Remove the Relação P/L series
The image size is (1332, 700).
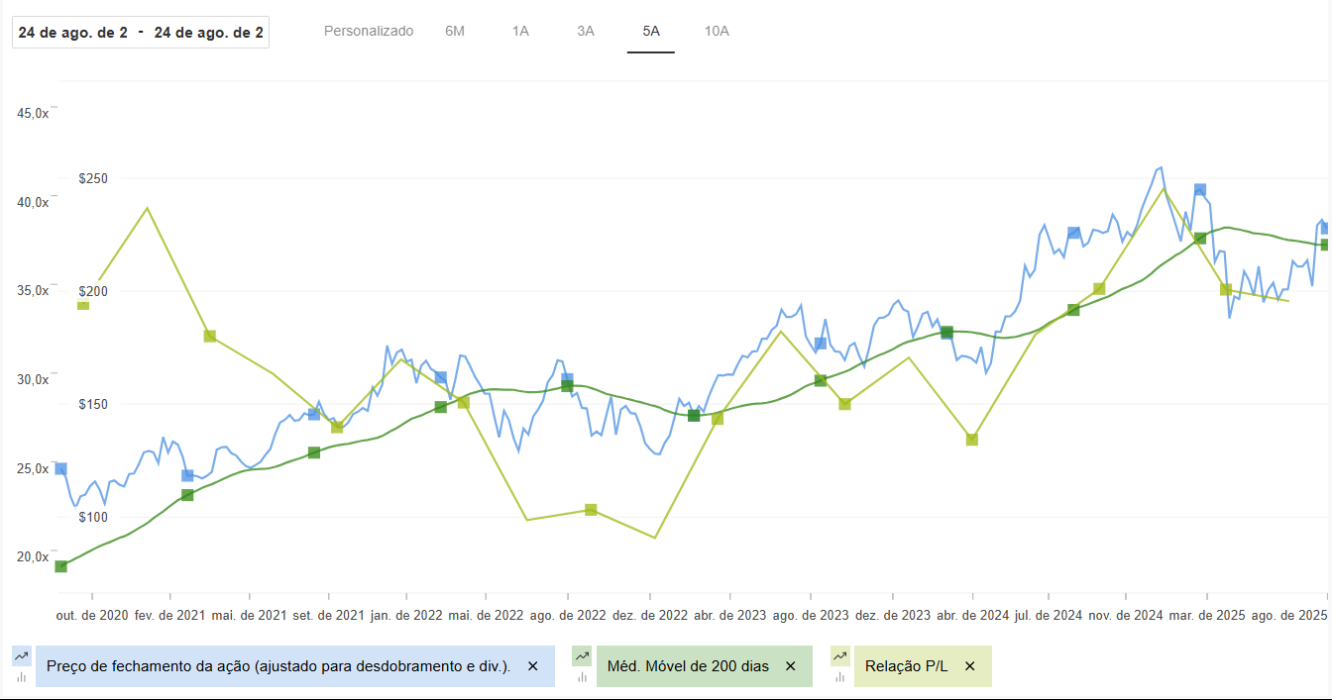[x=969, y=666]
